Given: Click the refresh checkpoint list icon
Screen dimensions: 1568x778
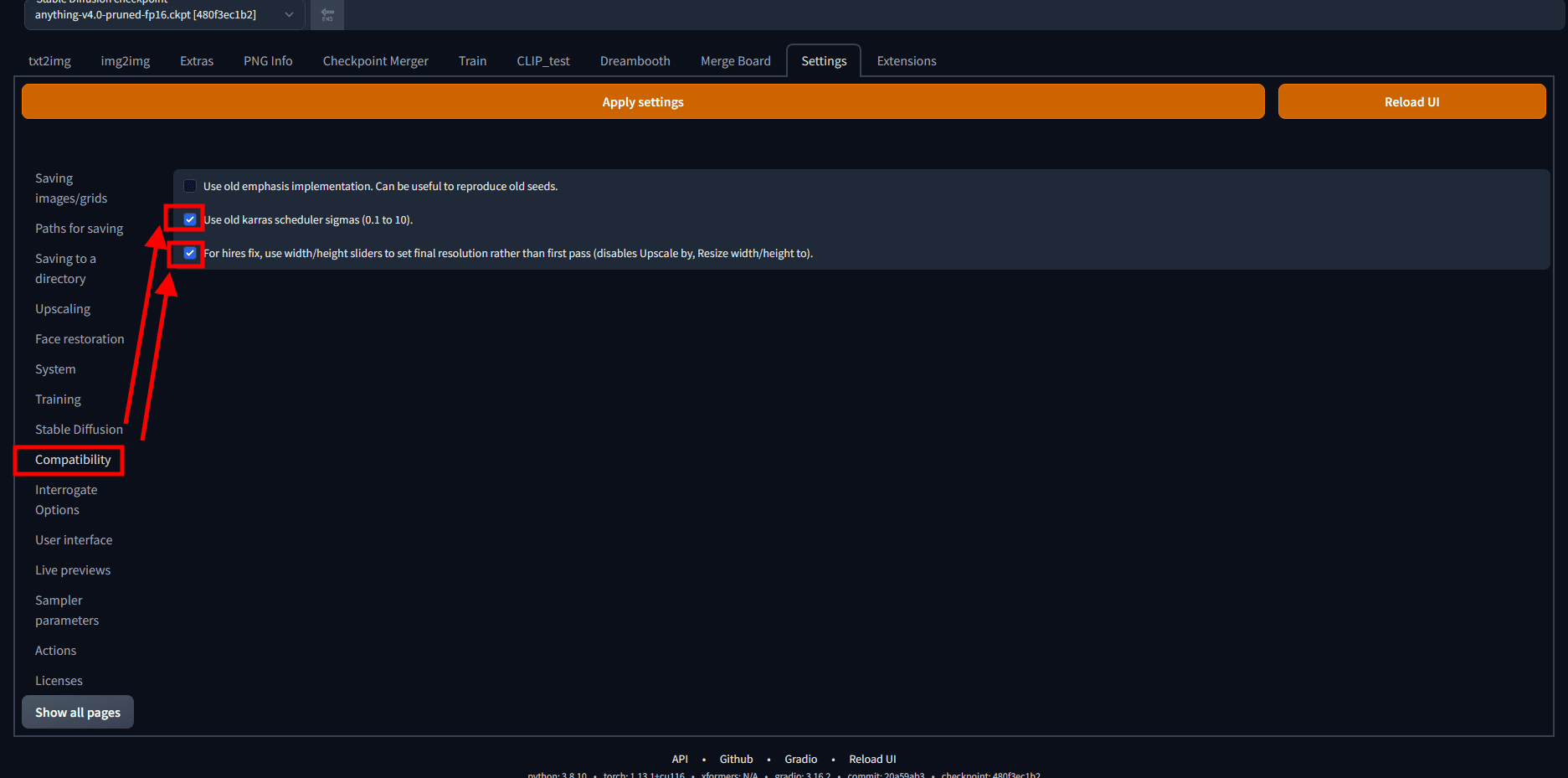Looking at the screenshot, I should tap(326, 14).
